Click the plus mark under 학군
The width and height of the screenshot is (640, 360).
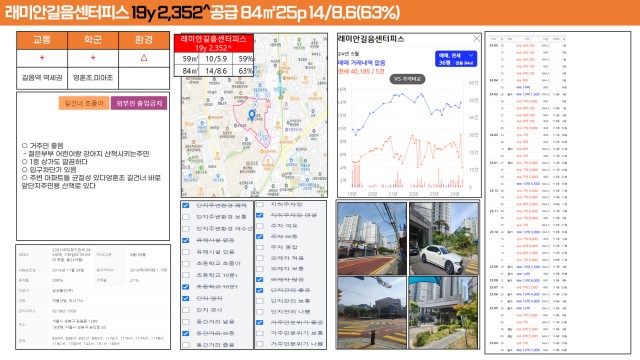(x=93, y=58)
